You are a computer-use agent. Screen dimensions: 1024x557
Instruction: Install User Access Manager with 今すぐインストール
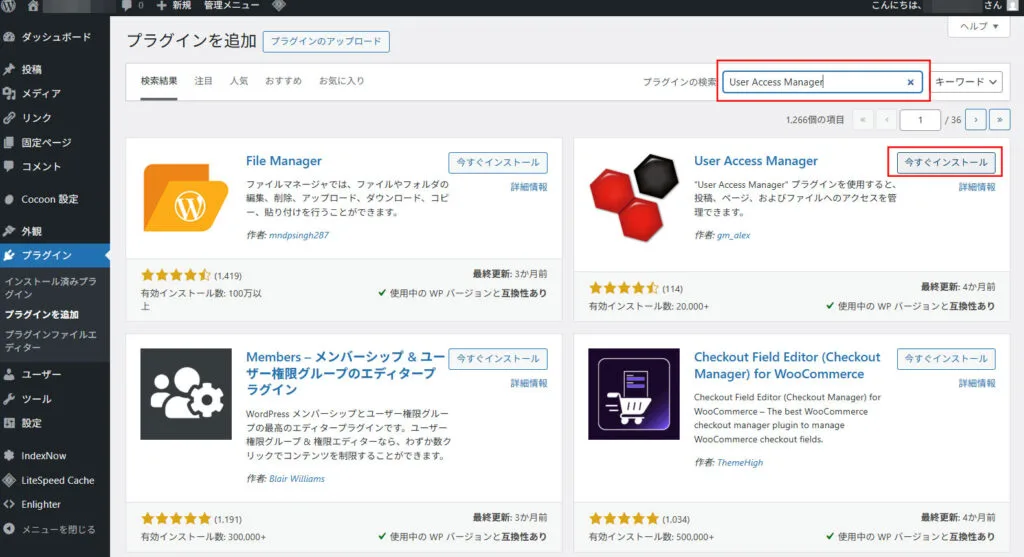point(945,162)
